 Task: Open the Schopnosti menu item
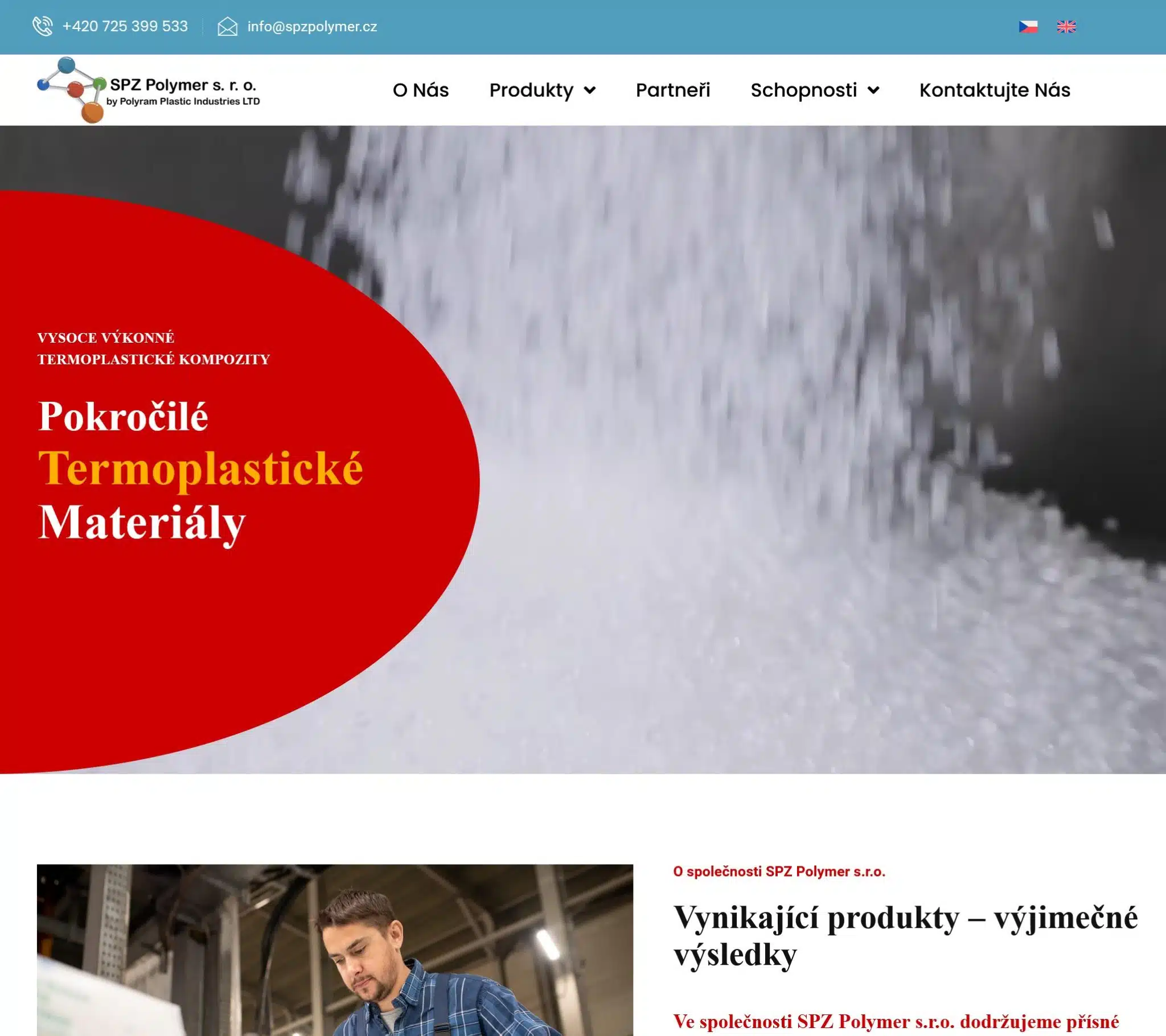coord(803,90)
